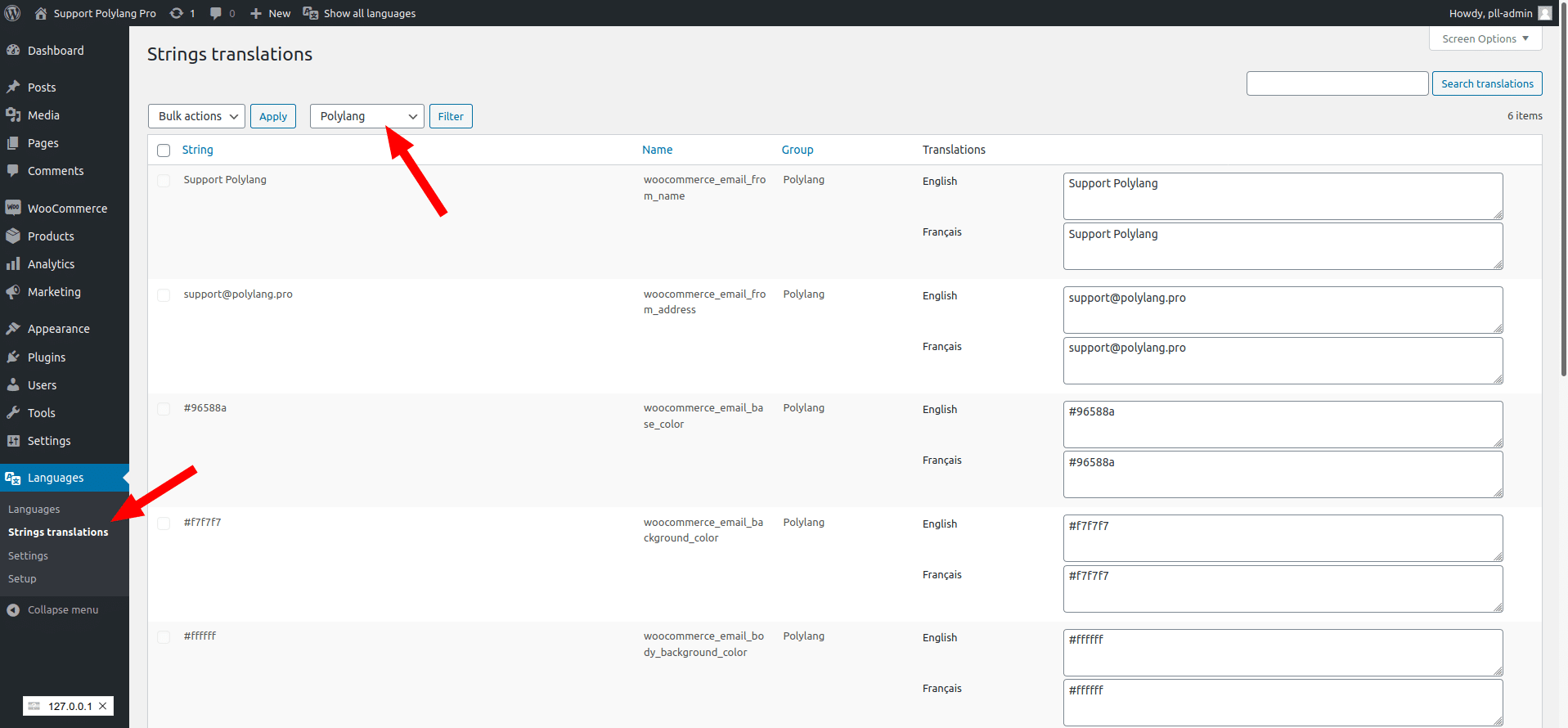This screenshot has height=728, width=1568.
Task: Click the updates refresh icon
Action: pyautogui.click(x=176, y=13)
